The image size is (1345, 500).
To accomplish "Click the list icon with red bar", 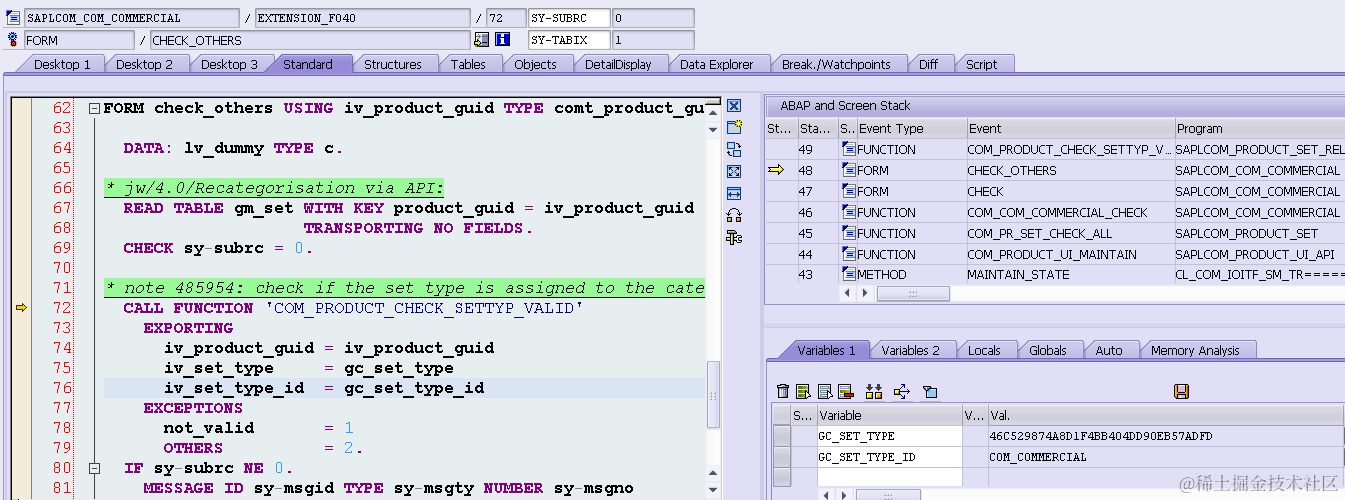I will point(845,391).
